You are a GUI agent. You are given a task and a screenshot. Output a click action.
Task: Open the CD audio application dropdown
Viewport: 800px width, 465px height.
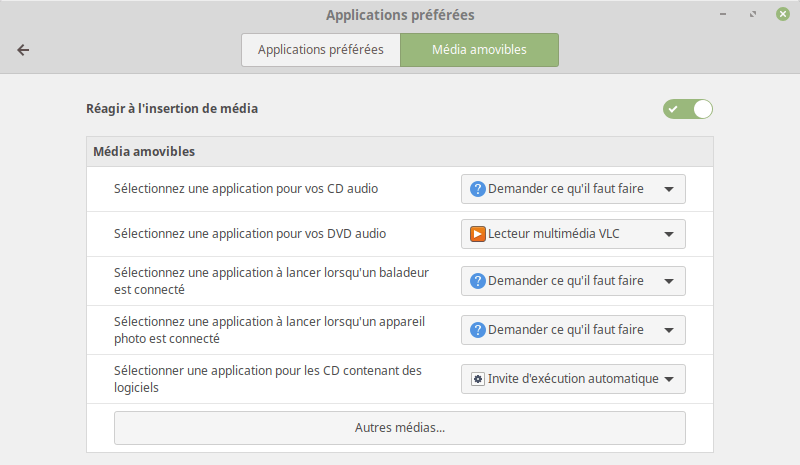tap(573, 189)
